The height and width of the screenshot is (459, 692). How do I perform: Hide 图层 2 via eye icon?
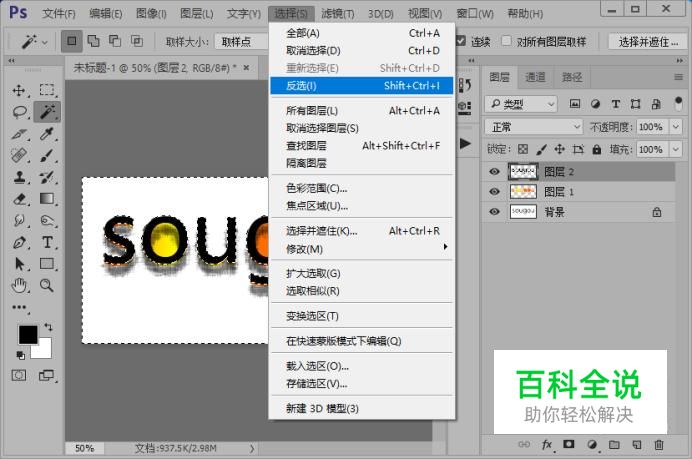tap(494, 172)
